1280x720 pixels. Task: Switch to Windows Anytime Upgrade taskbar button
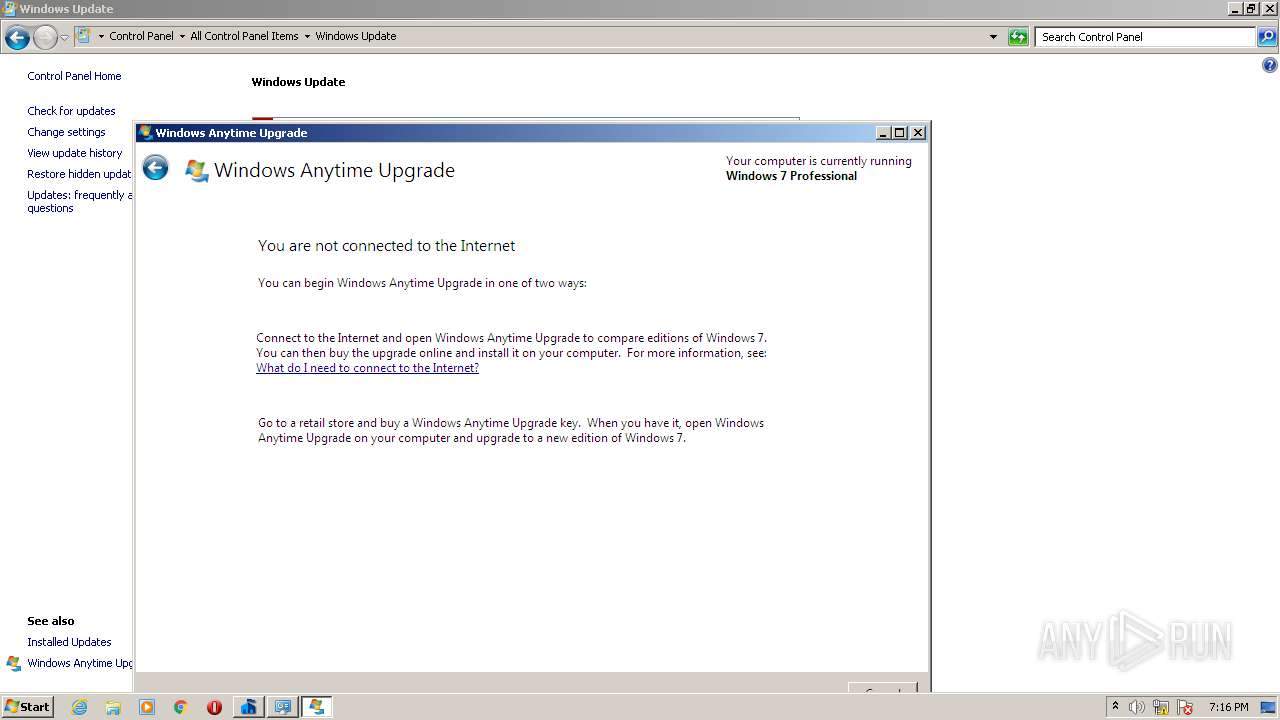(316, 707)
